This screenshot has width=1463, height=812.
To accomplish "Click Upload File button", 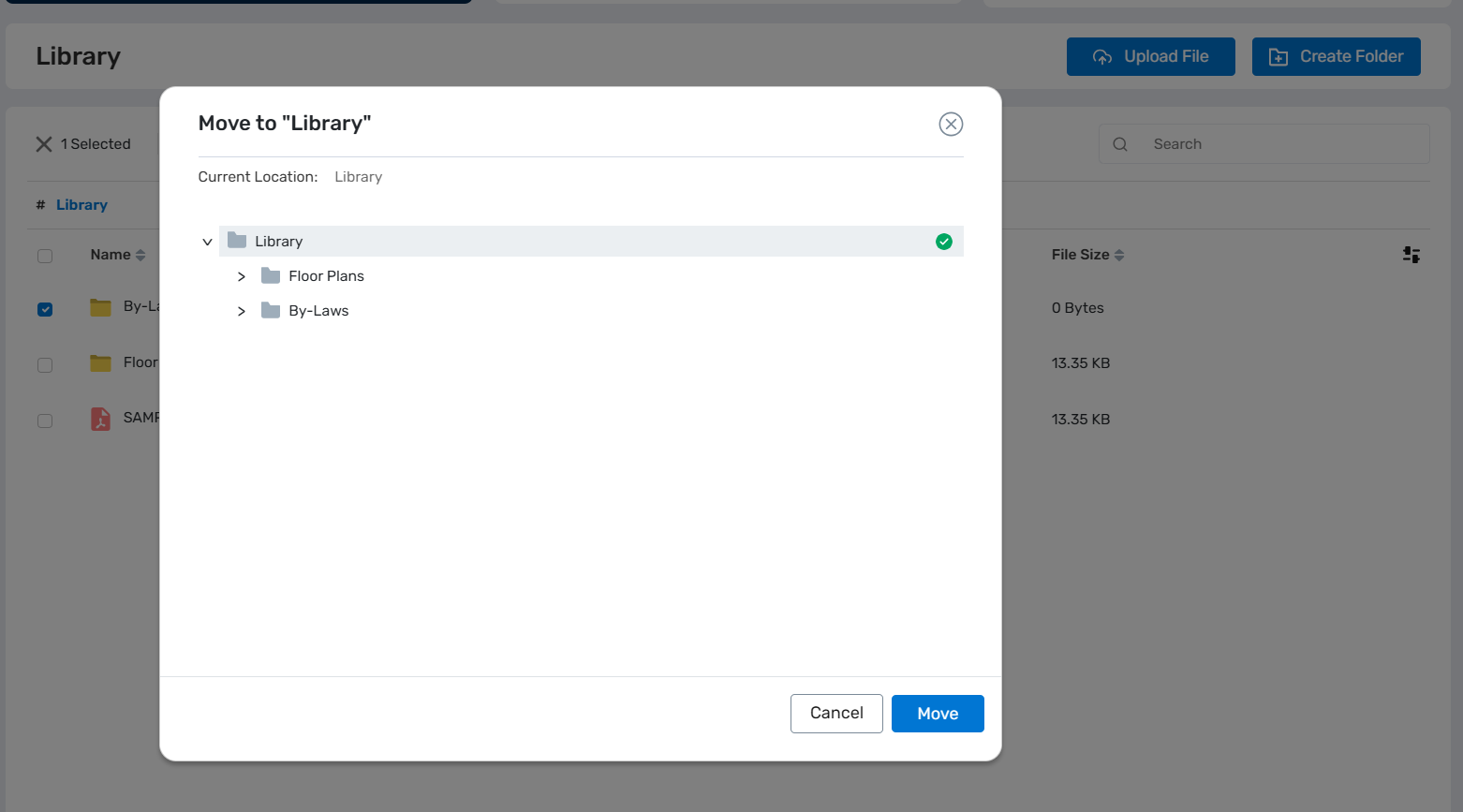I will coord(1150,57).
